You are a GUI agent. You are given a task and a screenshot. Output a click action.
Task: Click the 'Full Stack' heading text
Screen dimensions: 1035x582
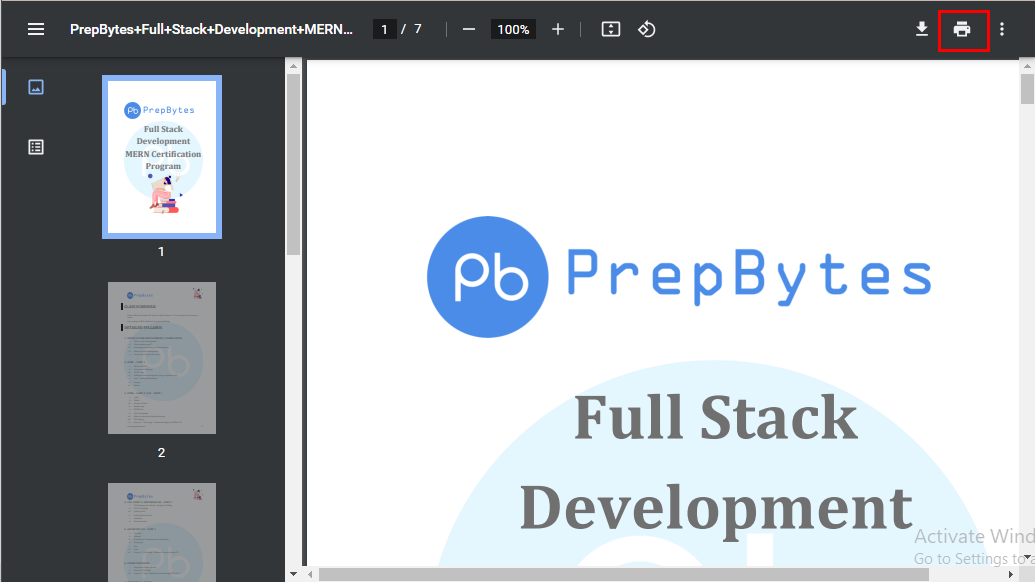click(716, 417)
